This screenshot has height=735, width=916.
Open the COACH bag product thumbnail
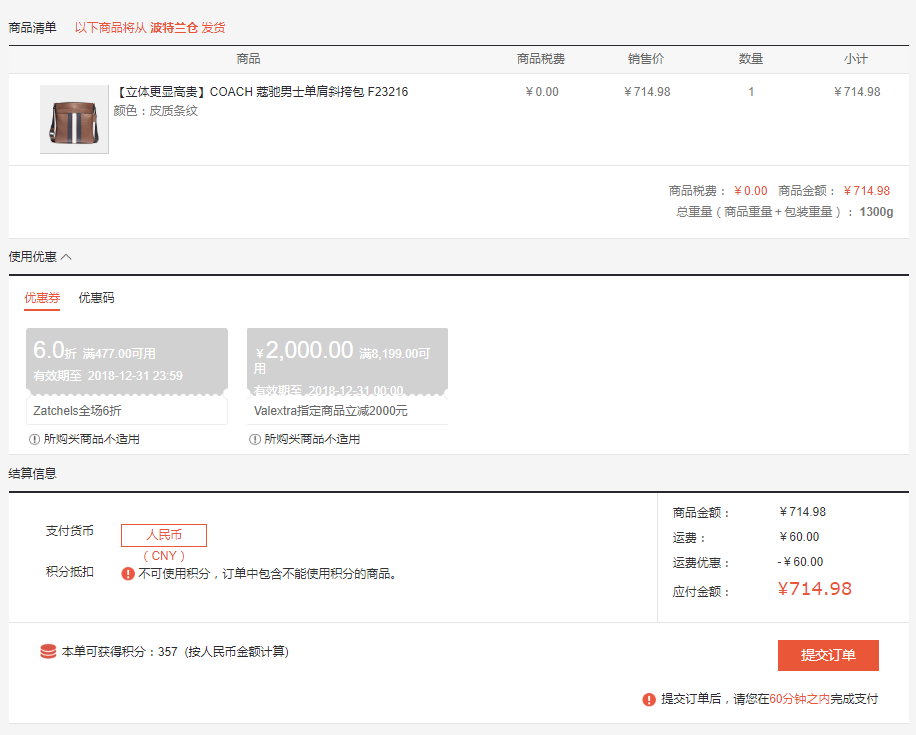pos(74,119)
